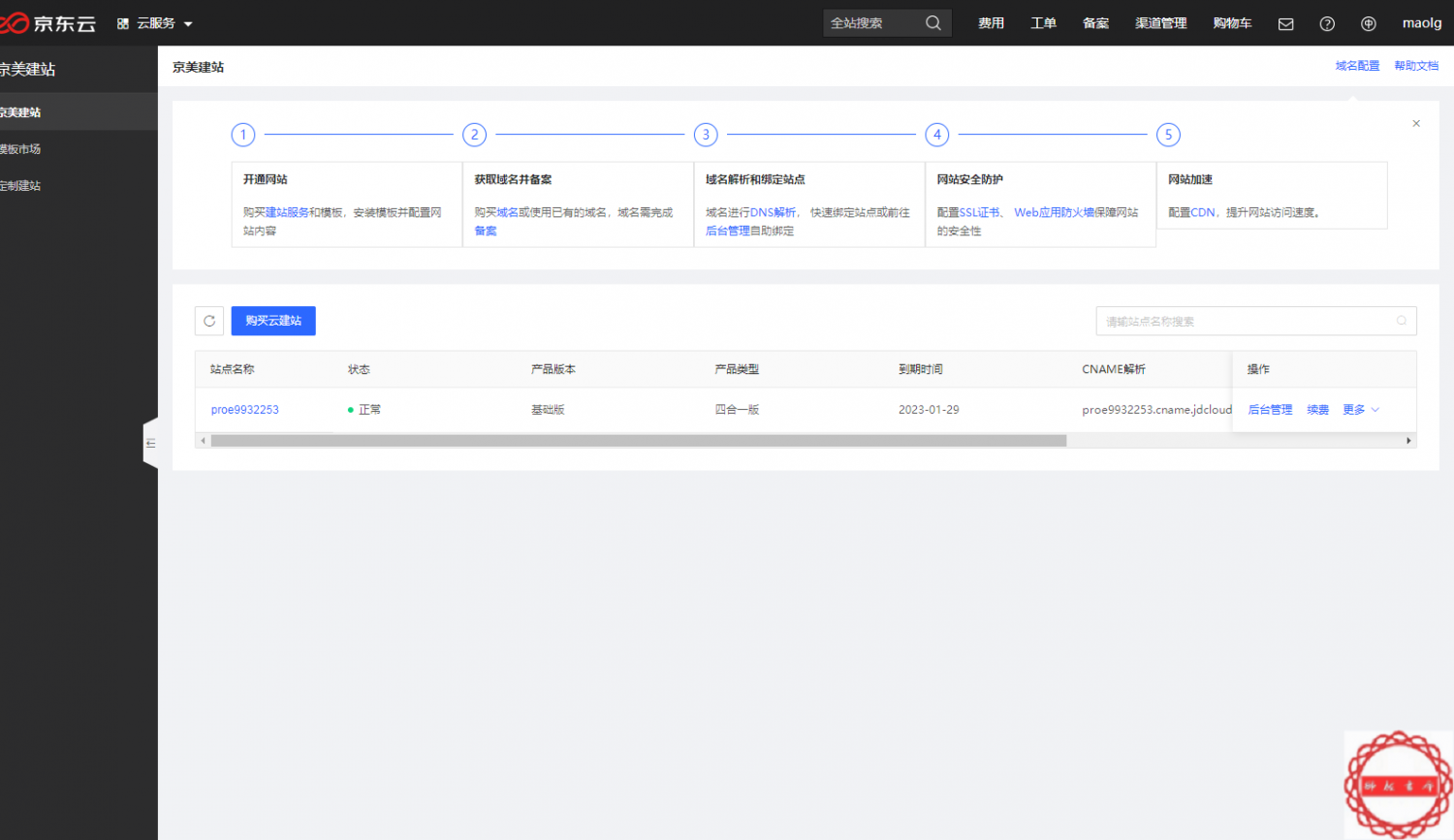Image resolution: width=1454 pixels, height=840 pixels.
Task: Follow the 域名 link in step two
Action: coord(507,212)
